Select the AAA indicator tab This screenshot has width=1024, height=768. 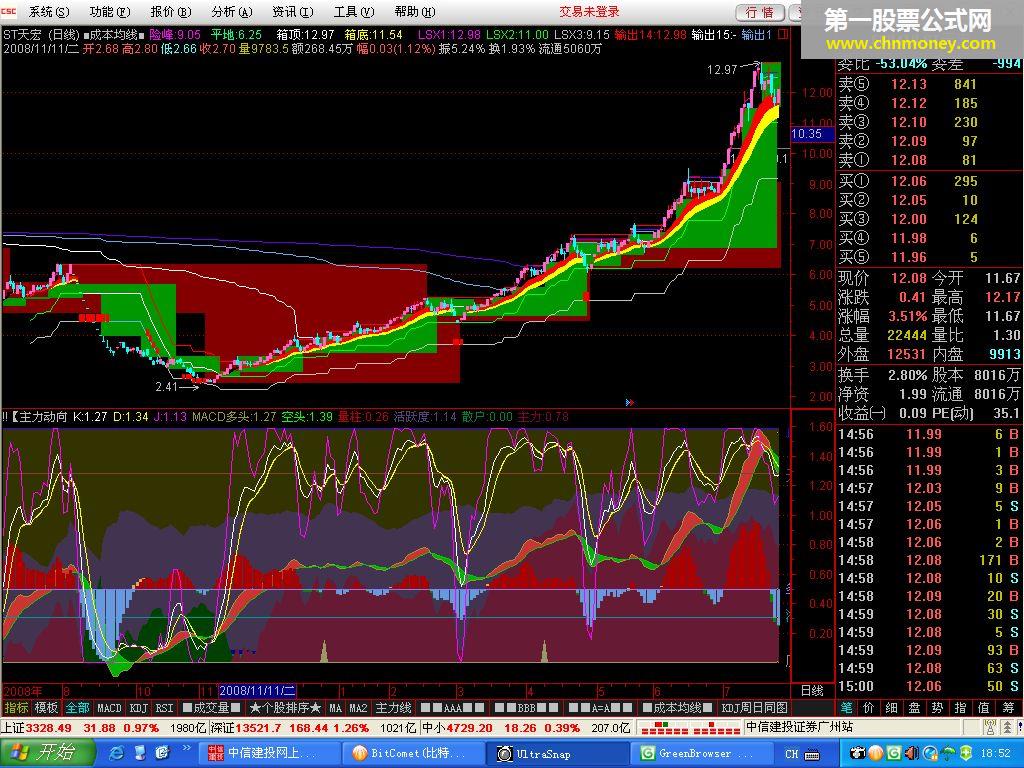coord(452,707)
